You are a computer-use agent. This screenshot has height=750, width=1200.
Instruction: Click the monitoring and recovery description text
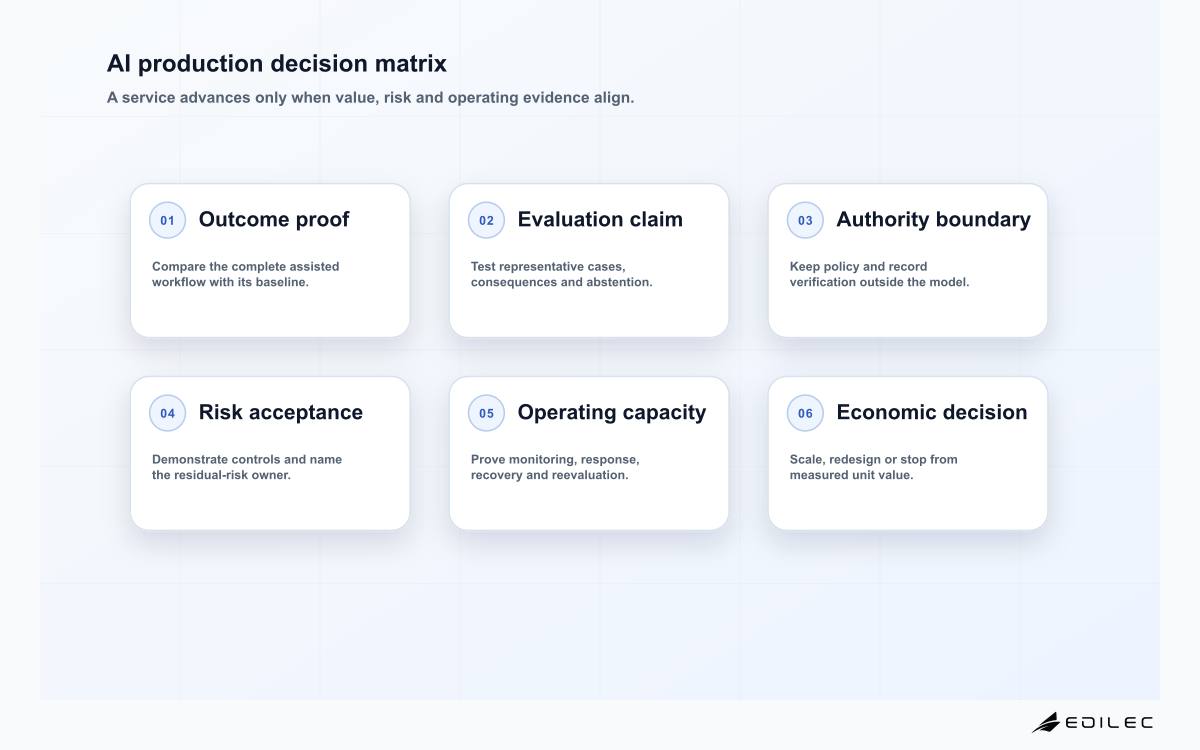[555, 467]
